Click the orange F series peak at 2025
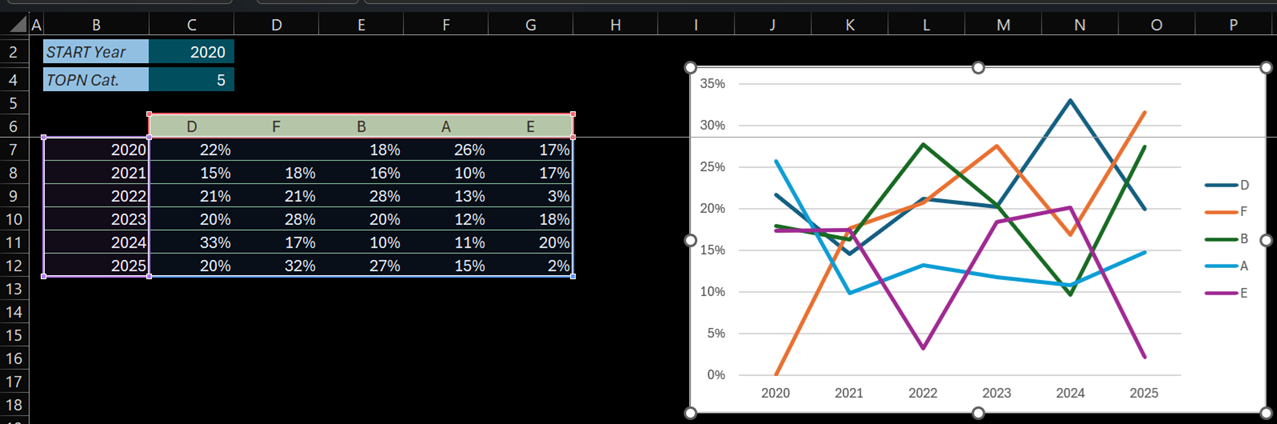Image resolution: width=1277 pixels, height=424 pixels. [x=1144, y=112]
